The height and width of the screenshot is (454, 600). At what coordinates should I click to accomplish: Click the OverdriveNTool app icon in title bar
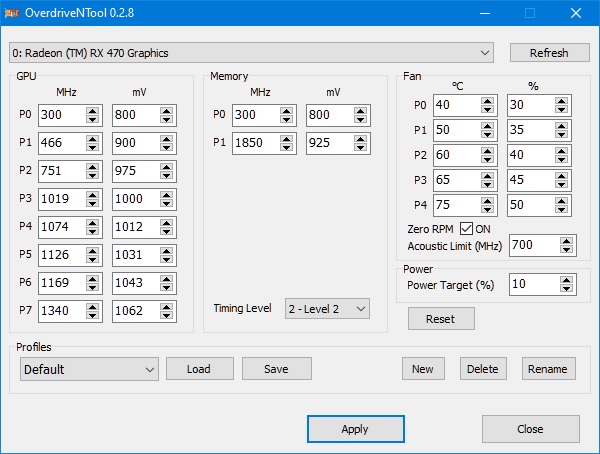pos(12,13)
